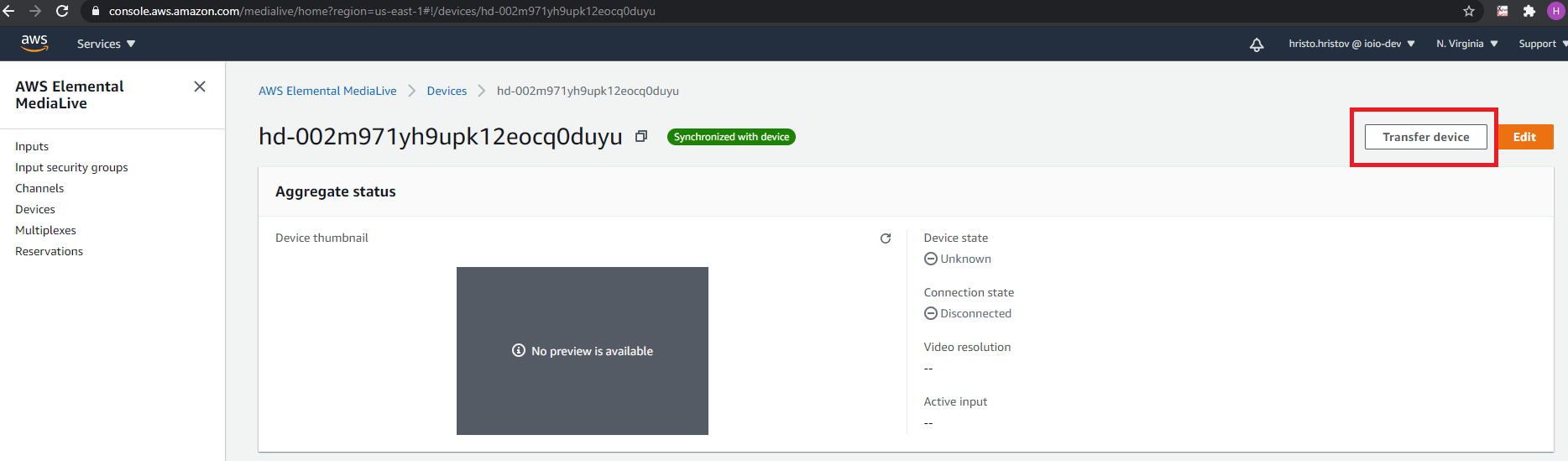Click the breadcrumb device ID text
Image resolution: width=1568 pixels, height=461 pixels.
pos(588,91)
